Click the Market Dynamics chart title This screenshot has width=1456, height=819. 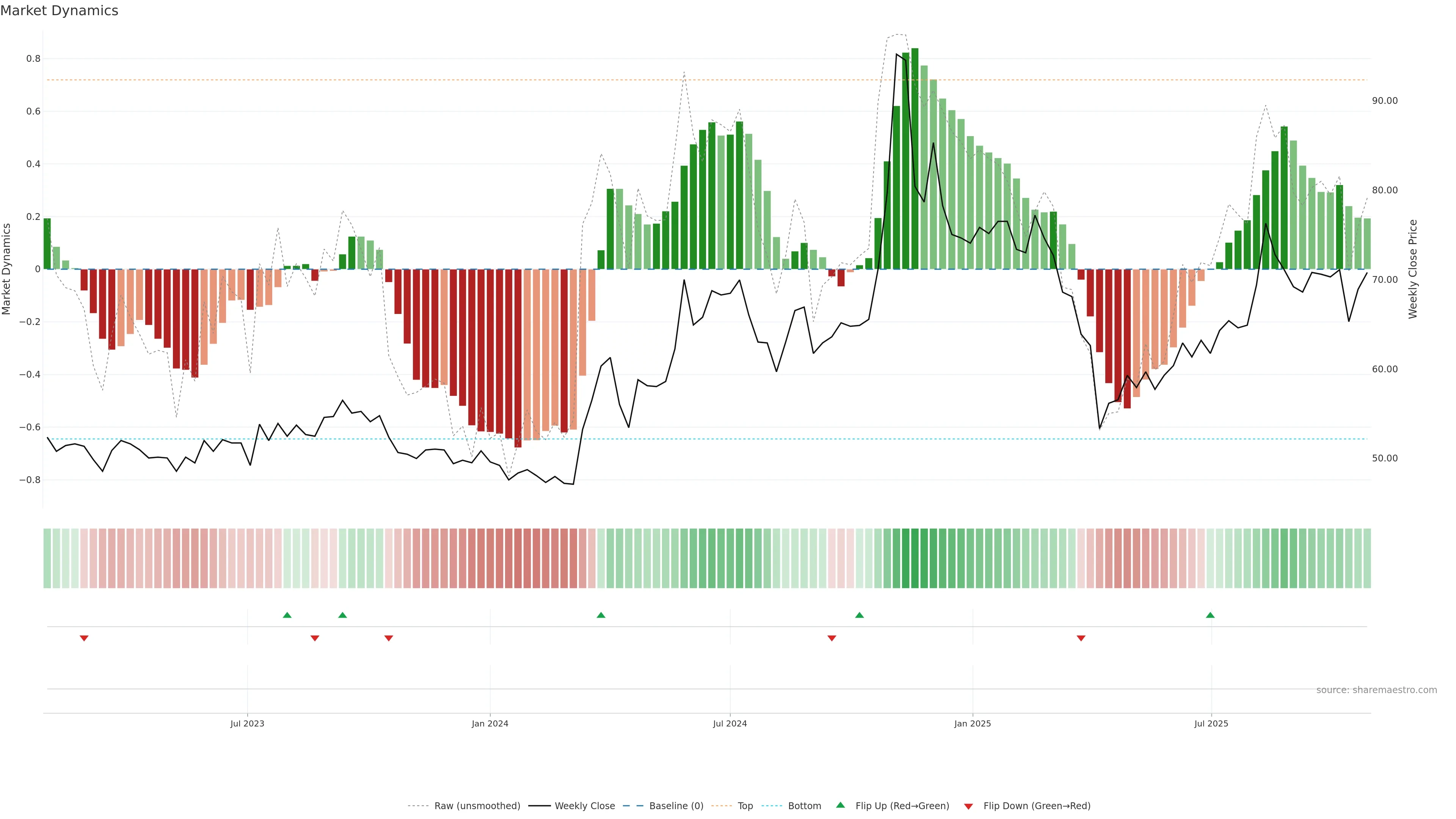point(60,11)
